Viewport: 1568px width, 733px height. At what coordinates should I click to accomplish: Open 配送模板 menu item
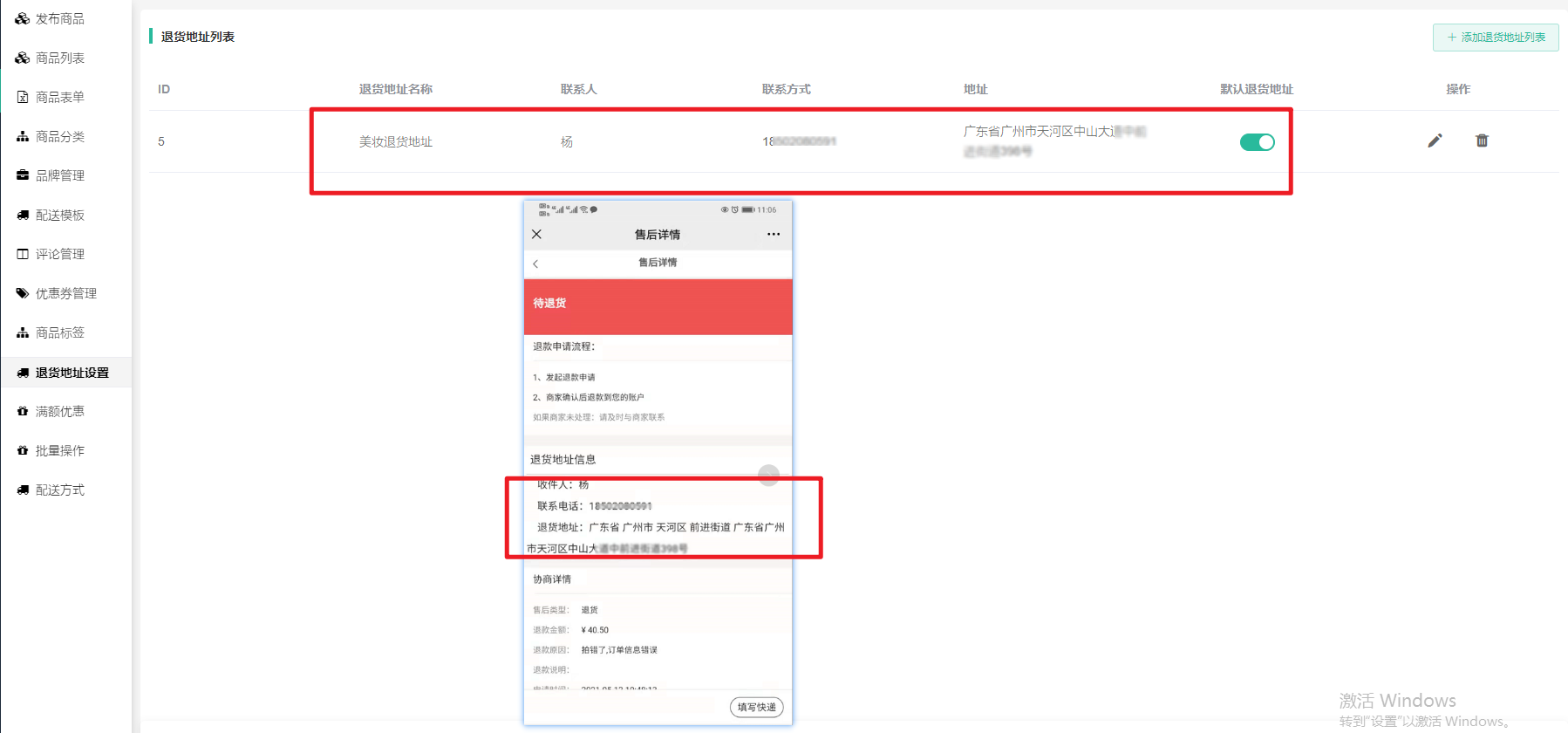[x=60, y=215]
